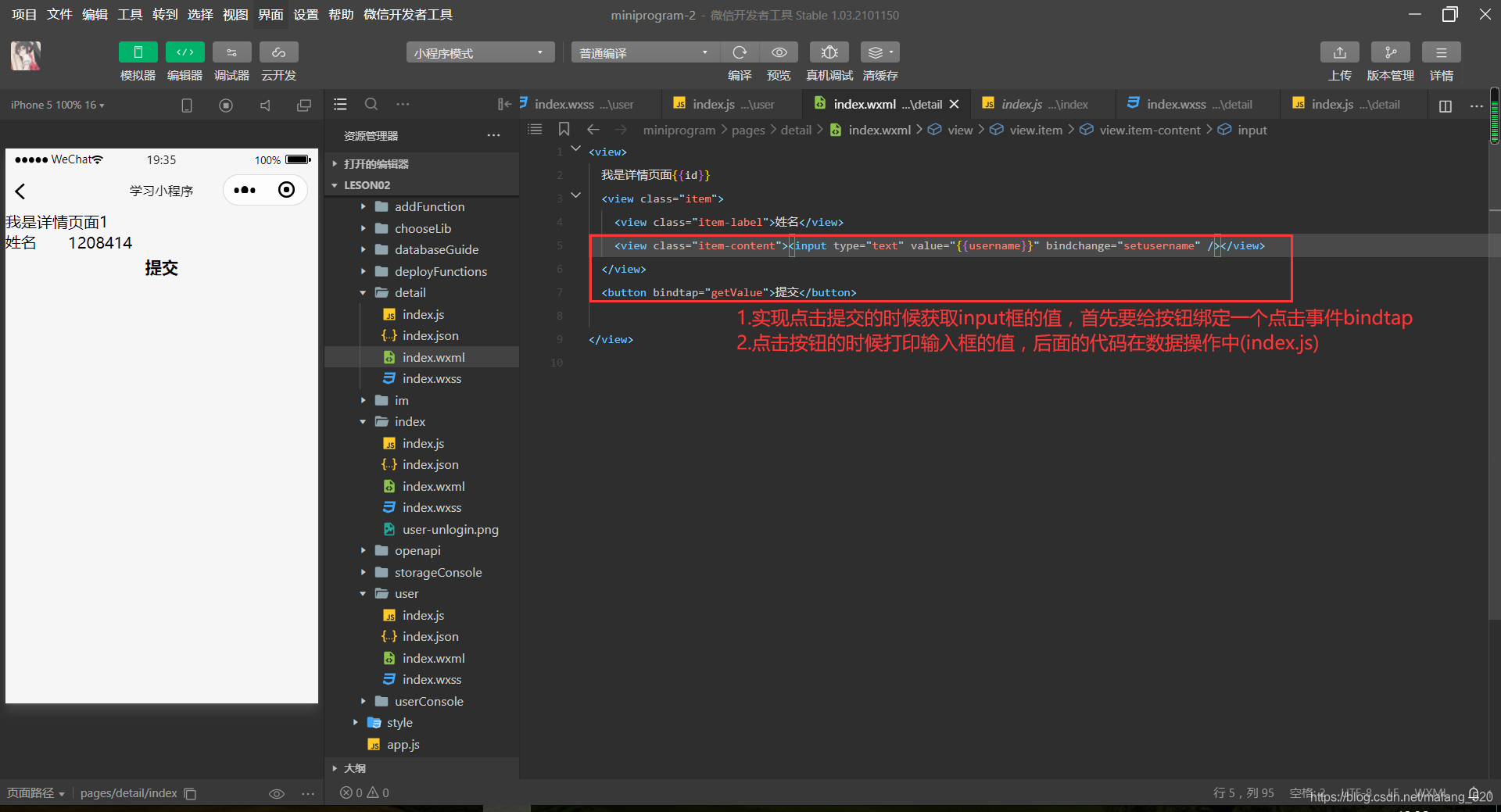The height and width of the screenshot is (812, 1501).
Task: Switch to index.wxss ...\user tab
Action: (583, 104)
